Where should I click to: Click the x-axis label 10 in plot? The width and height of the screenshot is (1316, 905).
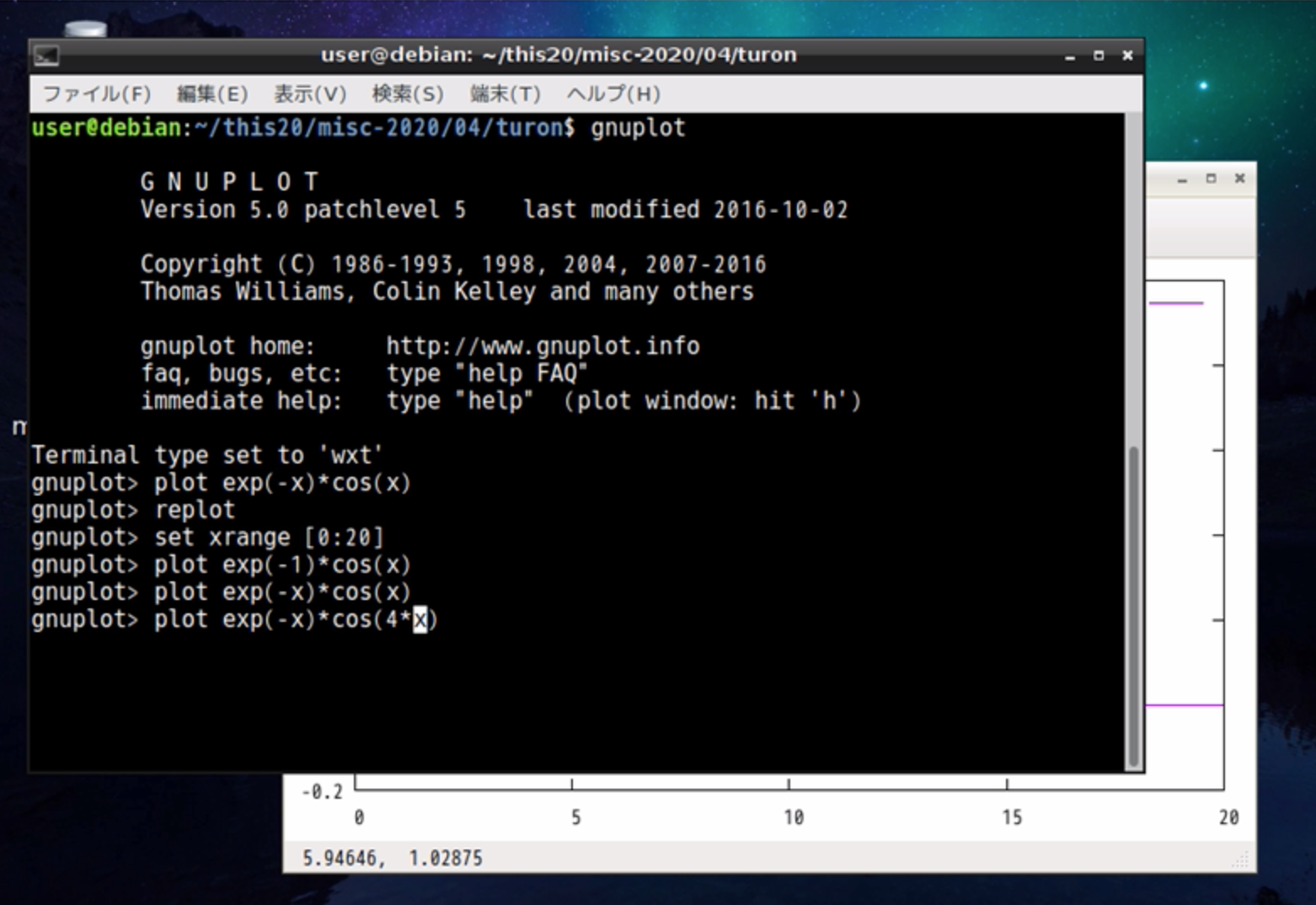point(793,817)
